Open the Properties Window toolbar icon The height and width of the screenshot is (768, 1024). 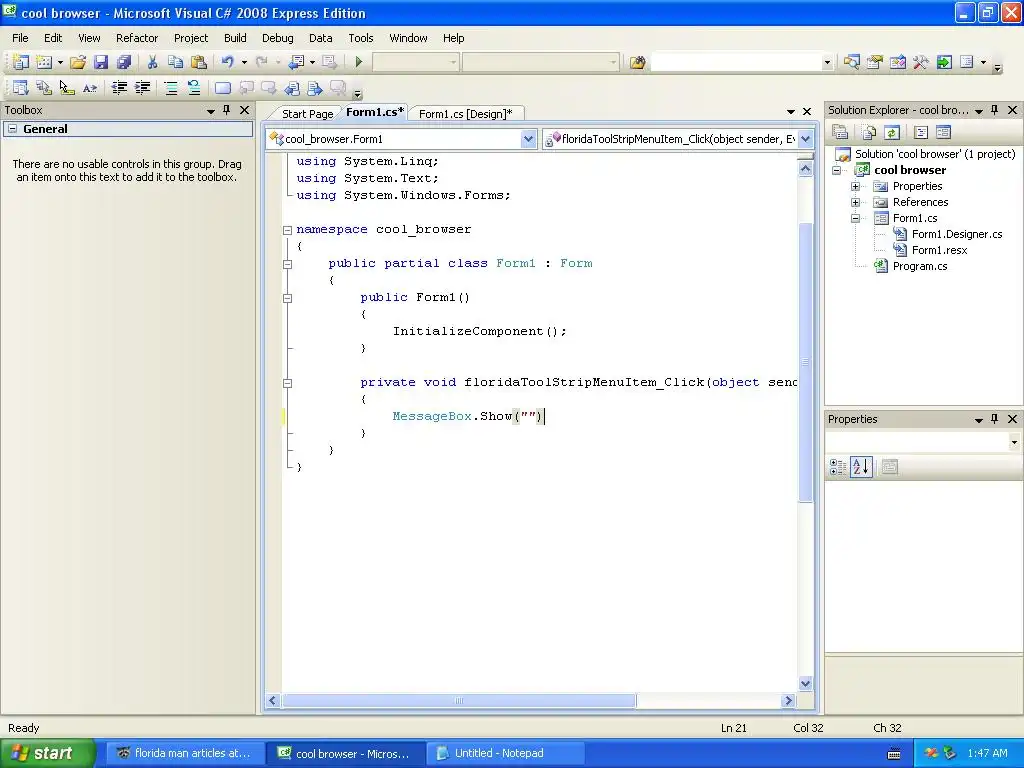point(874,62)
